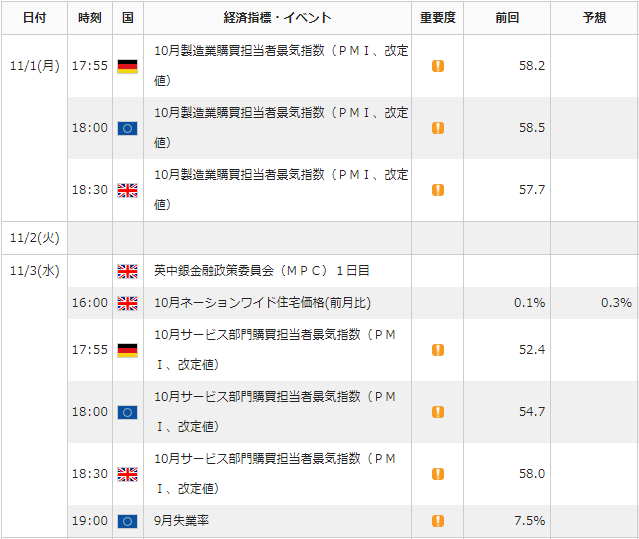The width and height of the screenshot is (639, 539).
Task: Click previous value 58.2
Action: point(532,66)
